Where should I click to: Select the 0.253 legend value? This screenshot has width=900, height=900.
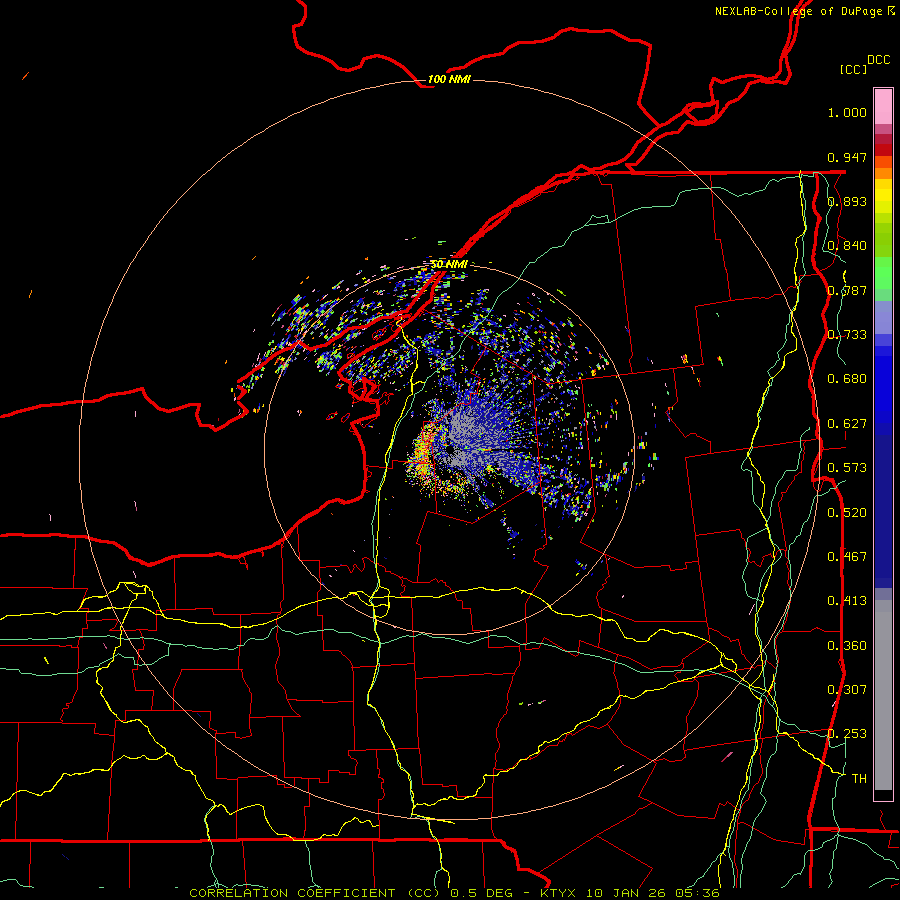(x=847, y=734)
